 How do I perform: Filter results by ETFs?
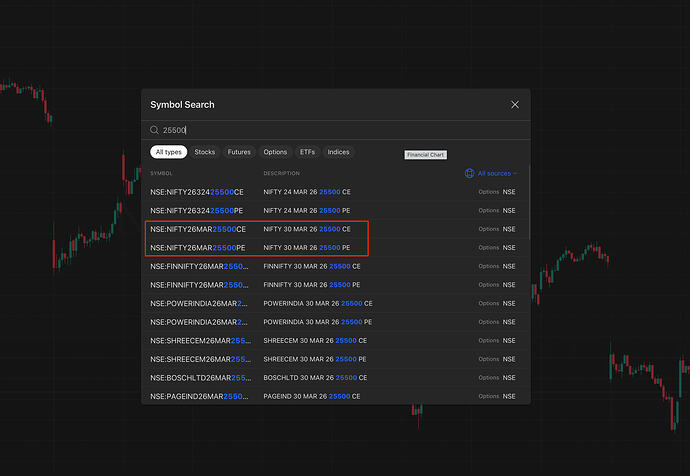(308, 152)
